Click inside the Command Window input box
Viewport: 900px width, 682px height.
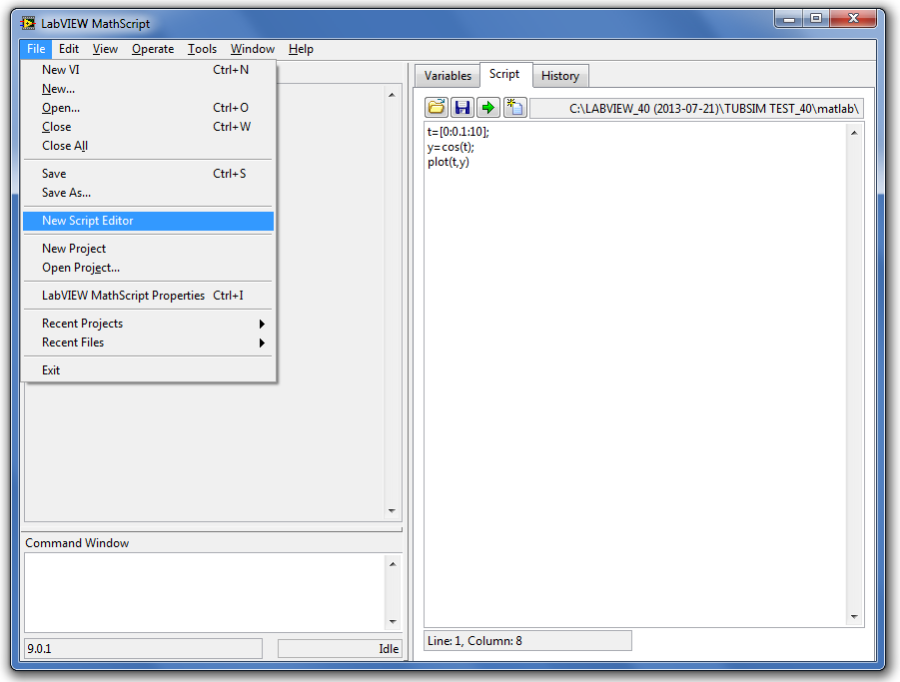click(x=205, y=592)
